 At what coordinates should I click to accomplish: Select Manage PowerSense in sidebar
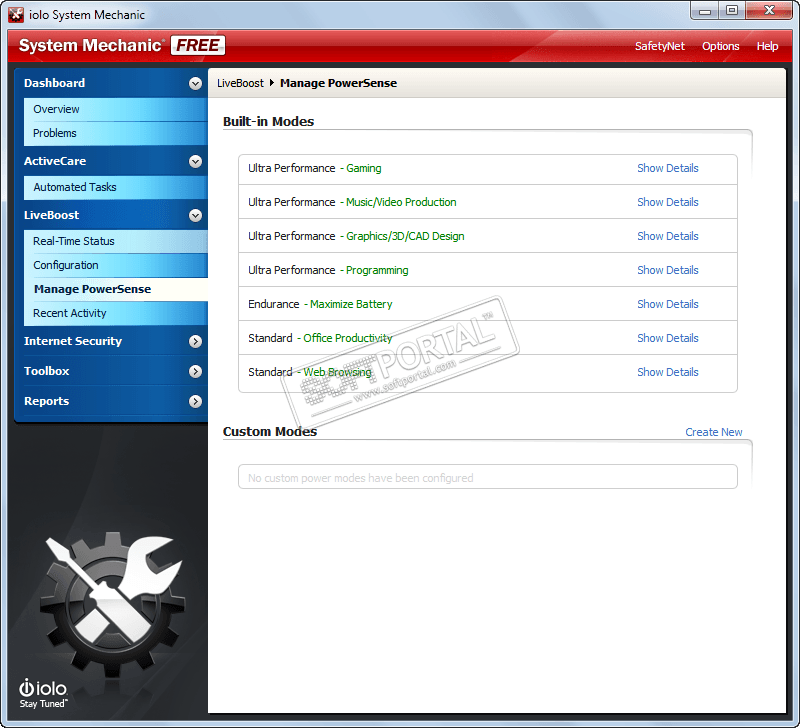[116, 289]
